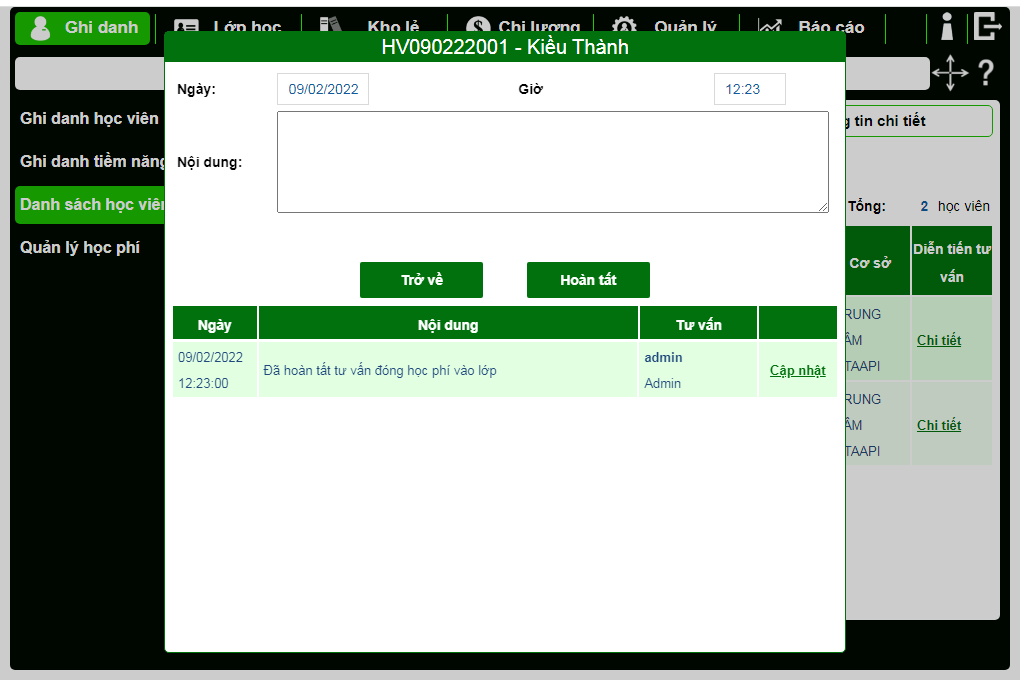Screen dimensions: 1020x680
Task: Click the Kho lẻ inventory icon
Action: [x=330, y=26]
